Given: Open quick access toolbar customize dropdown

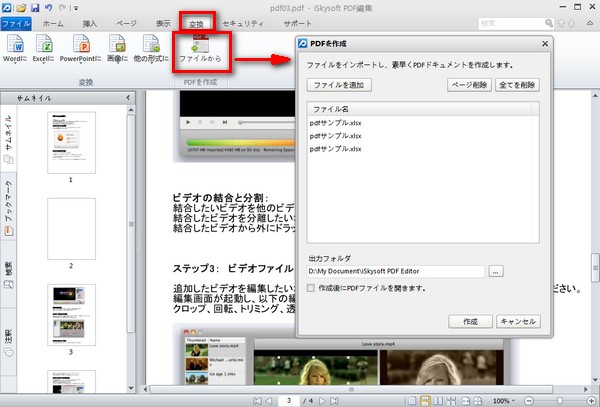Looking at the screenshot, I should [x=76, y=8].
